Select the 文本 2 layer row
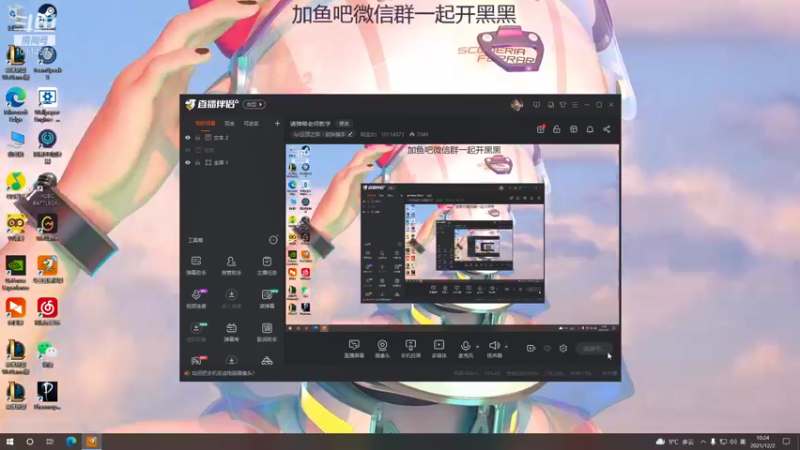The image size is (800, 450). pyautogui.click(x=232, y=138)
